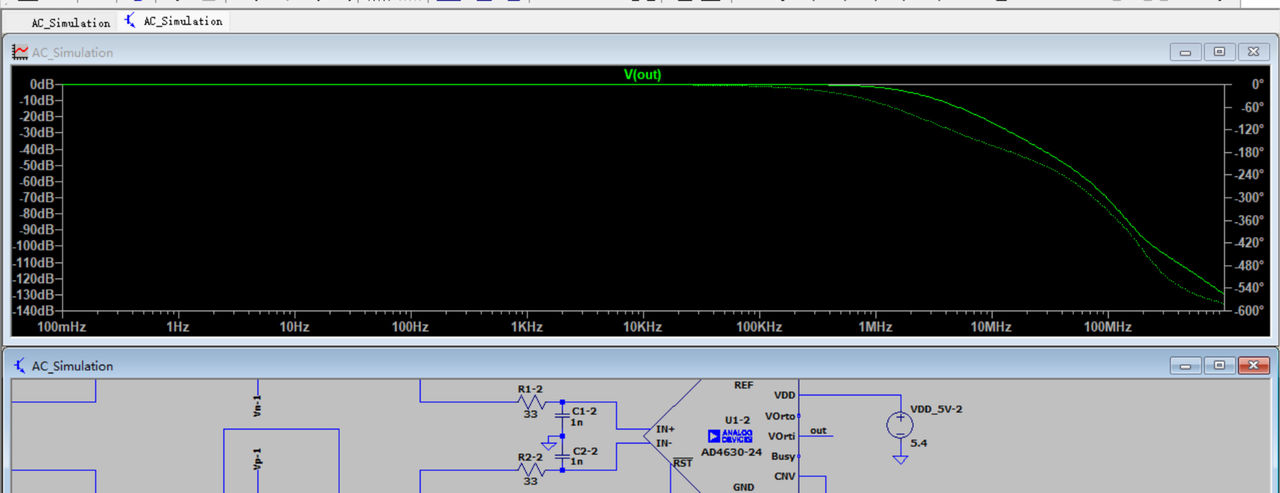Click the Vp-1 label in schematic

coord(258,458)
